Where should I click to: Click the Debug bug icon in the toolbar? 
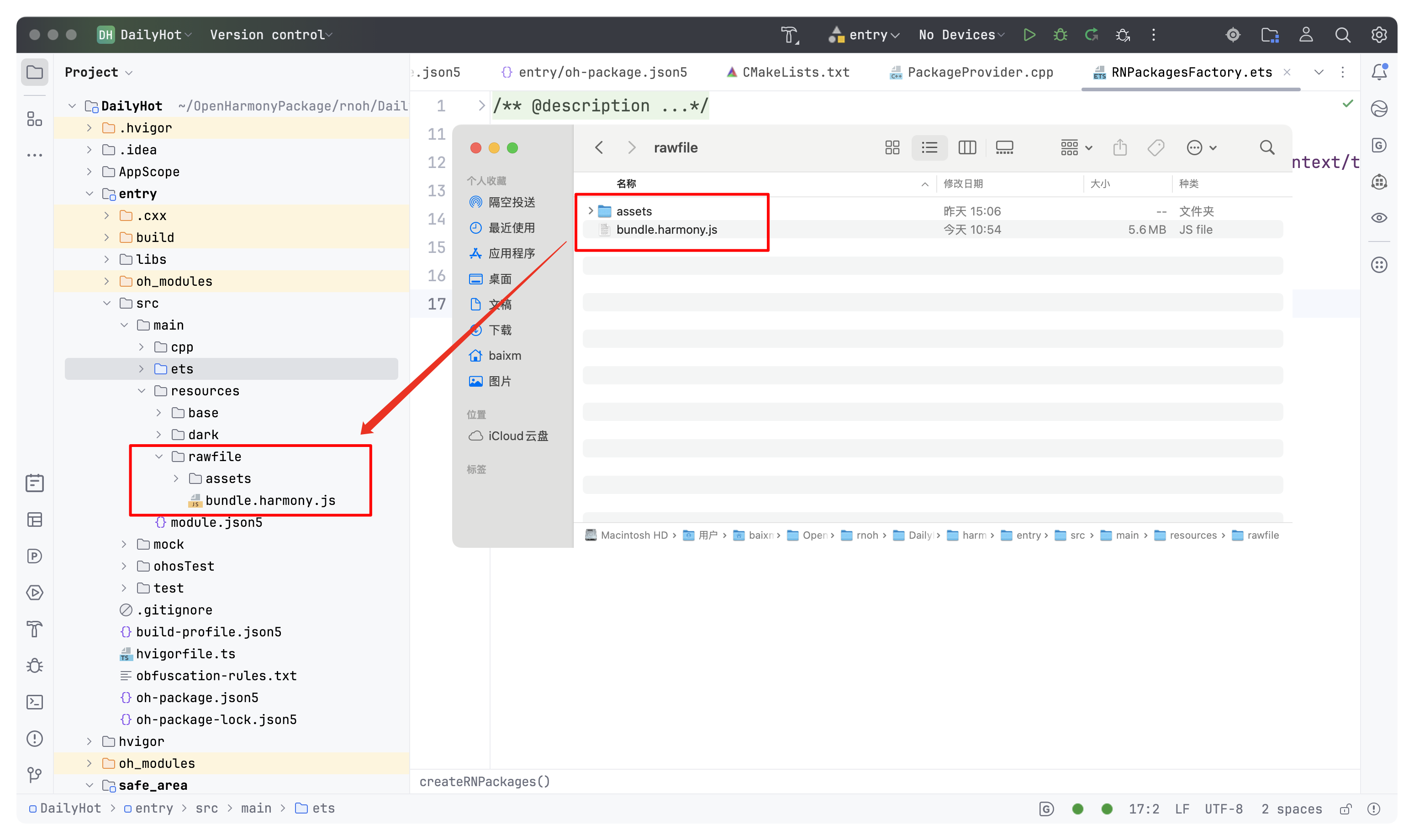(x=1060, y=35)
